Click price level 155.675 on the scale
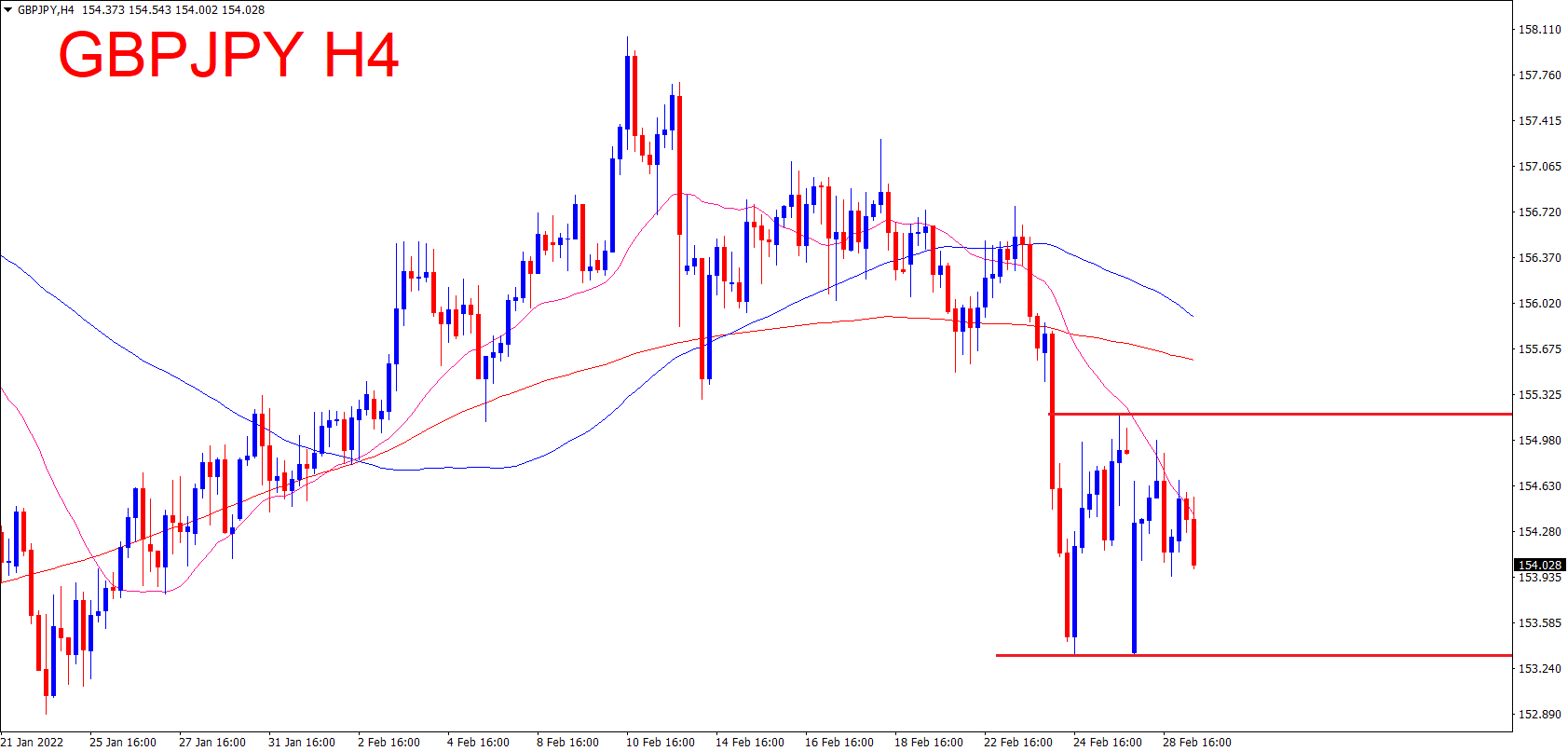The height and width of the screenshot is (751, 1568). tap(1540, 349)
